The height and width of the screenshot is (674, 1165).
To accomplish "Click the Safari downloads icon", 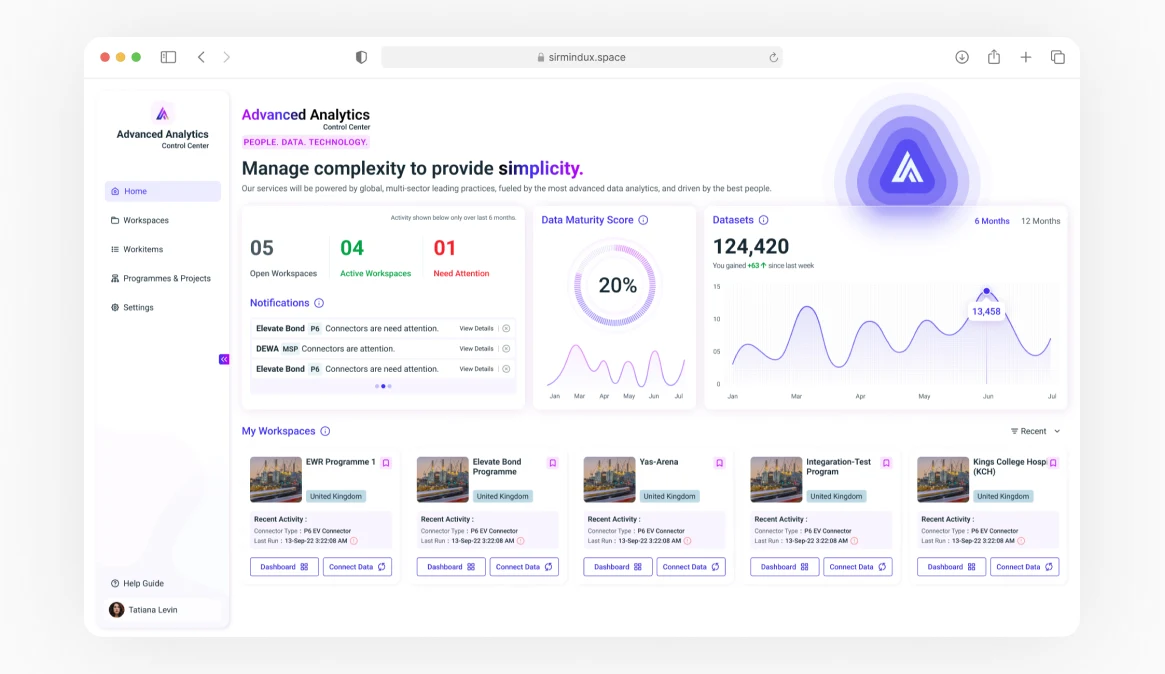I will point(962,57).
